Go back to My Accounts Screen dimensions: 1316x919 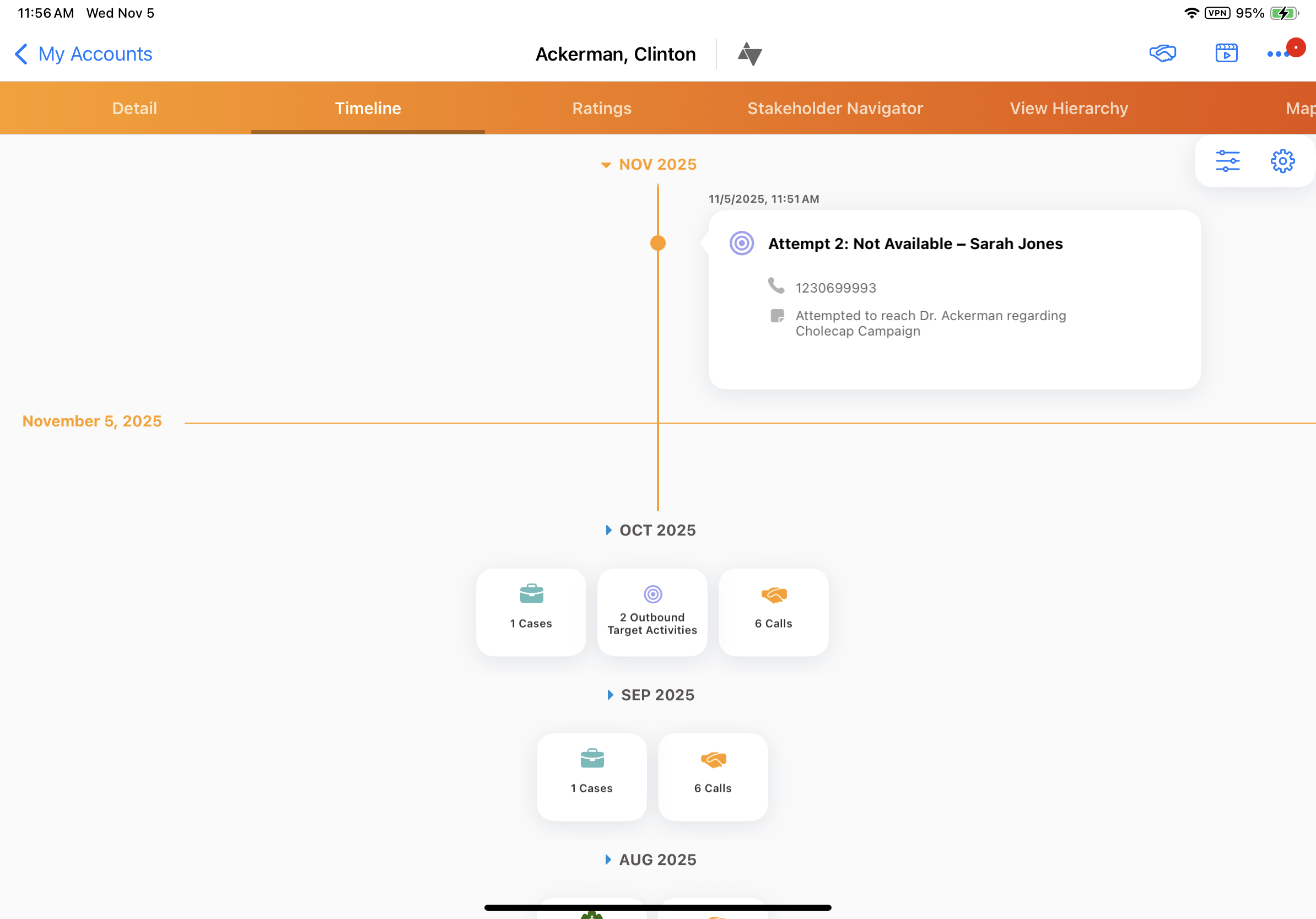[84, 54]
